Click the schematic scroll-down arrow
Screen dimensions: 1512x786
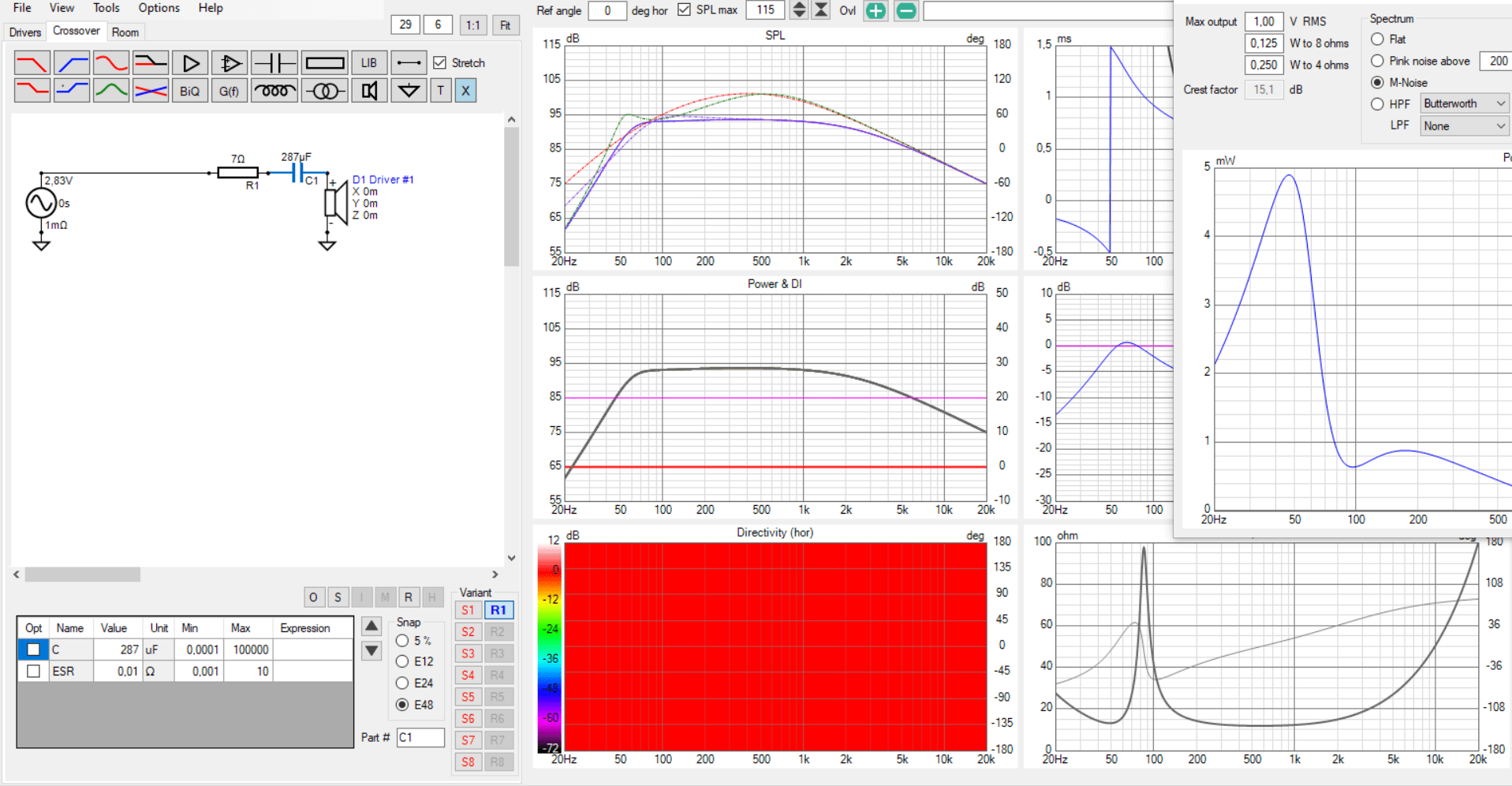511,558
